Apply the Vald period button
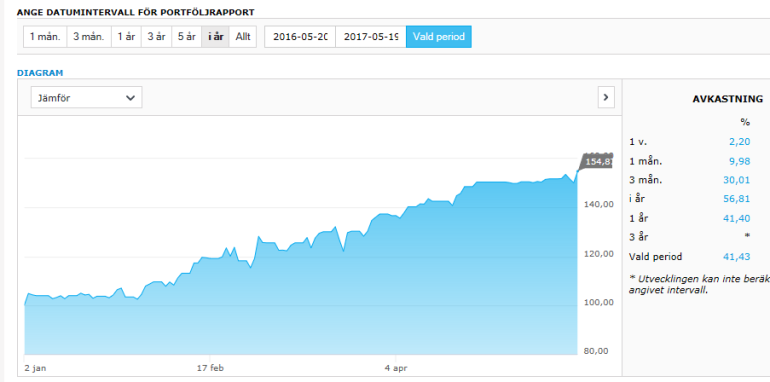This screenshot has width=770, height=382. coord(439,37)
